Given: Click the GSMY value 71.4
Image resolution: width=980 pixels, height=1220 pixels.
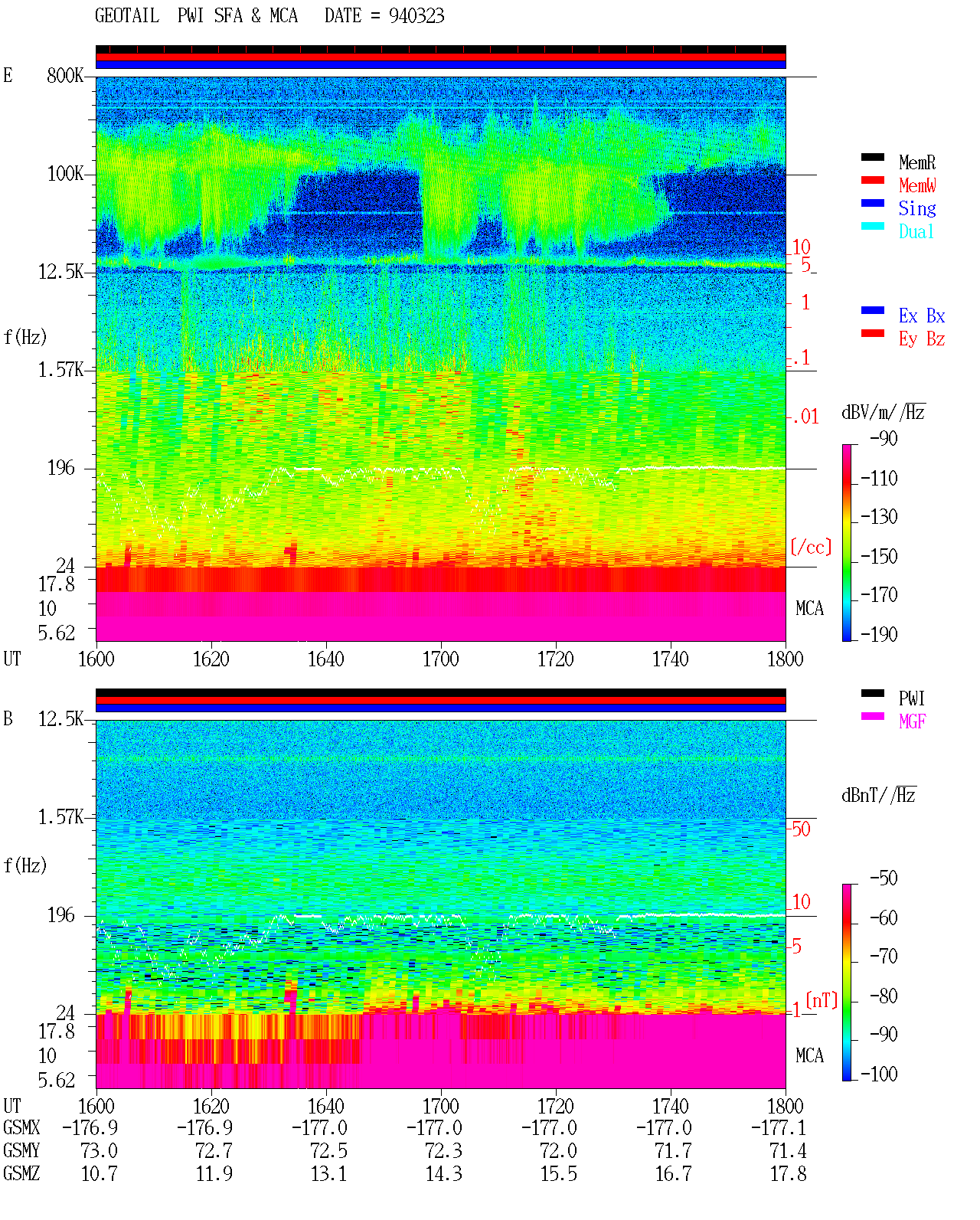Looking at the screenshot, I should point(788,1151).
